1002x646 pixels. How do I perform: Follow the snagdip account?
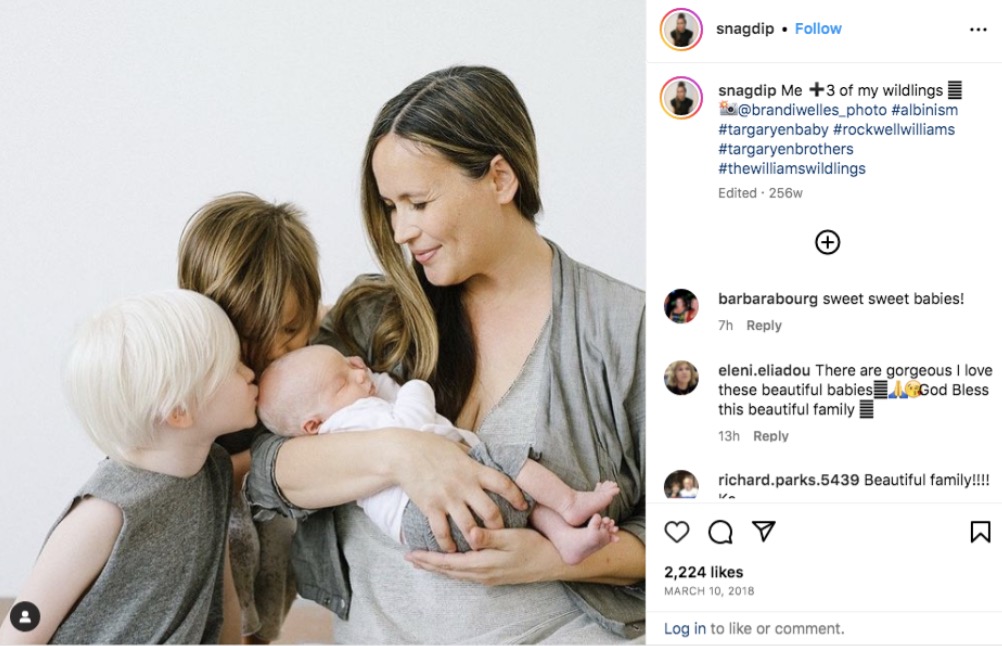click(x=818, y=29)
